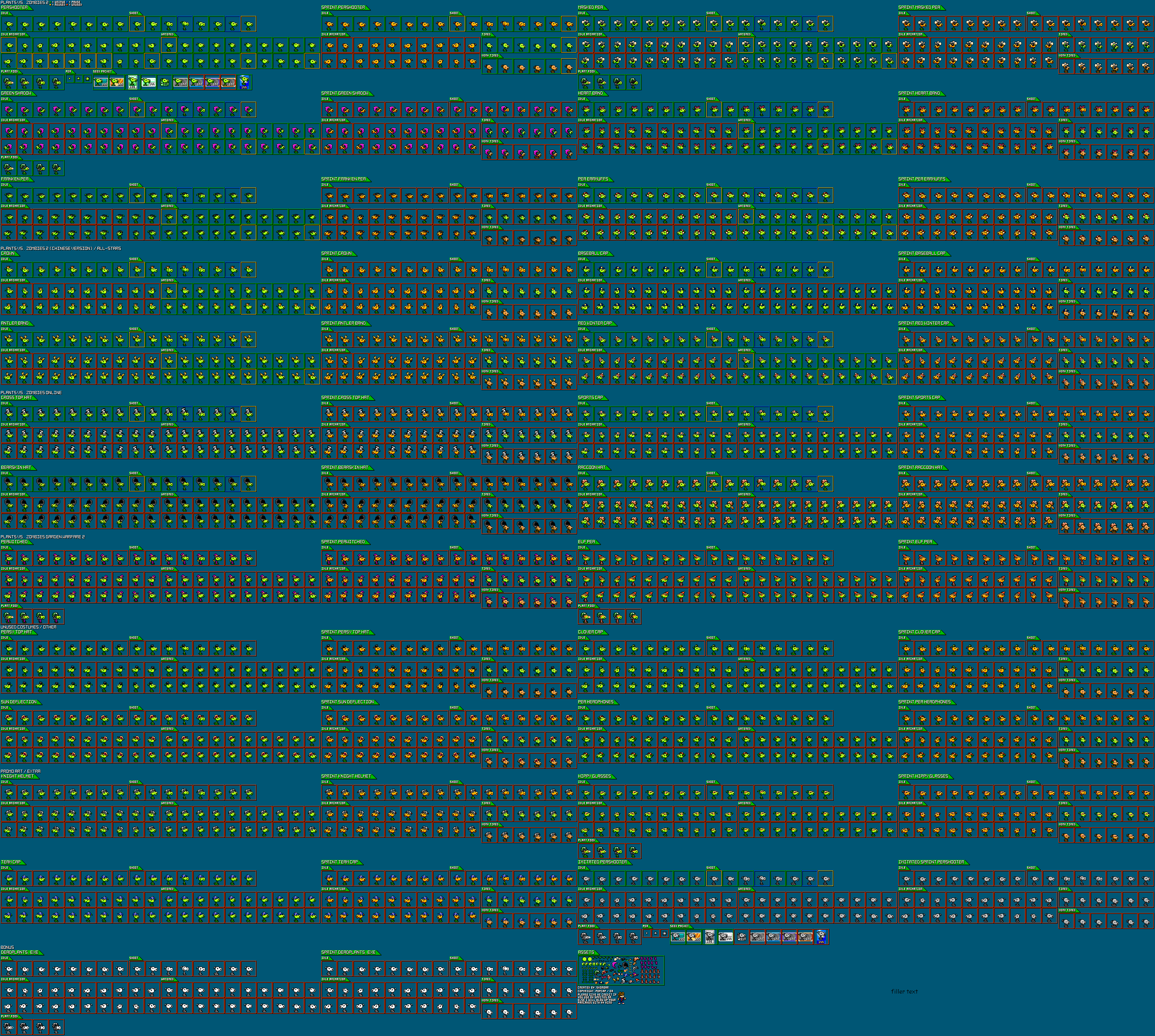Image resolution: width=1155 pixels, height=1036 pixels.
Task: Click the IMITATED PEASHOOTER section label
Action: tap(603, 863)
